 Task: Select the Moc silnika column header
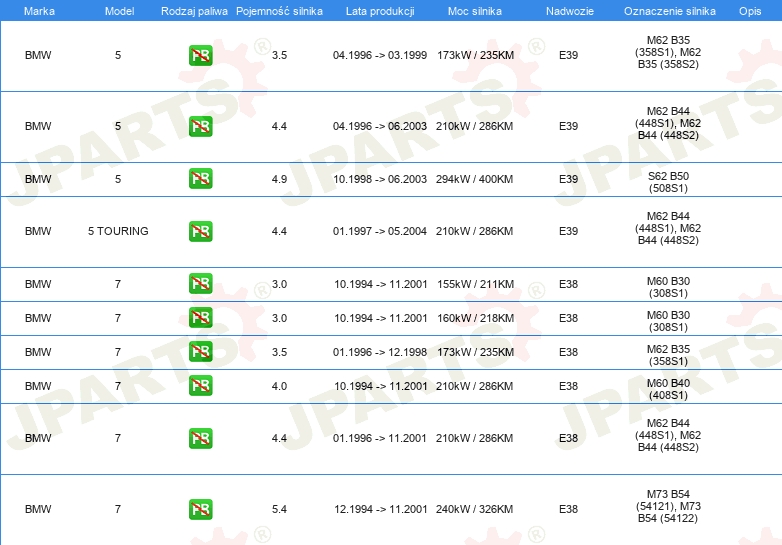(x=475, y=10)
